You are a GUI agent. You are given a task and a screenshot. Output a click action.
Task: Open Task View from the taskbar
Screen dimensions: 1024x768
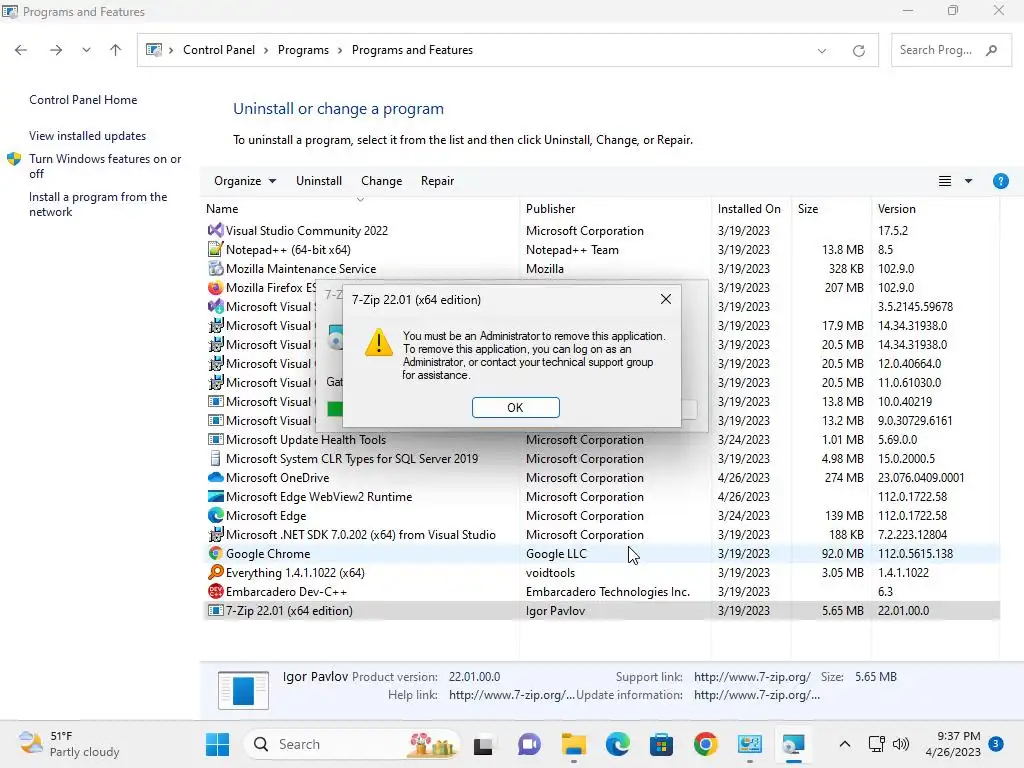click(x=483, y=744)
